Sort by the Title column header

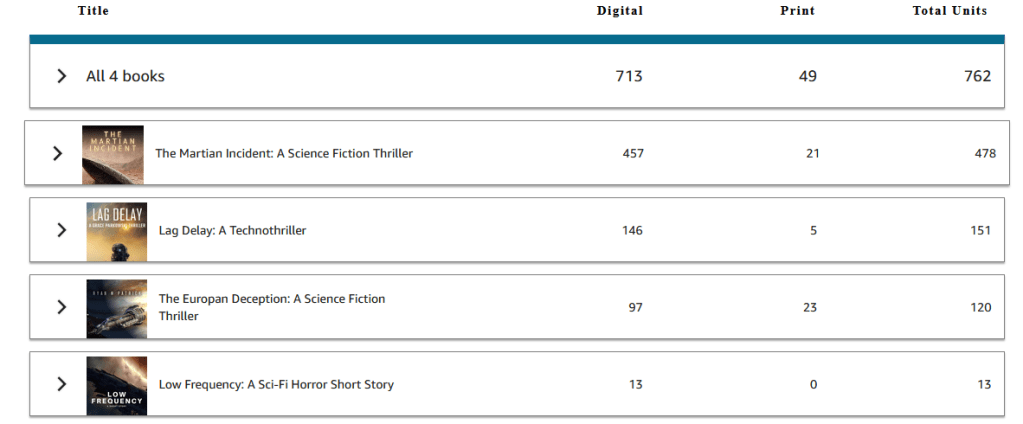[x=93, y=11]
